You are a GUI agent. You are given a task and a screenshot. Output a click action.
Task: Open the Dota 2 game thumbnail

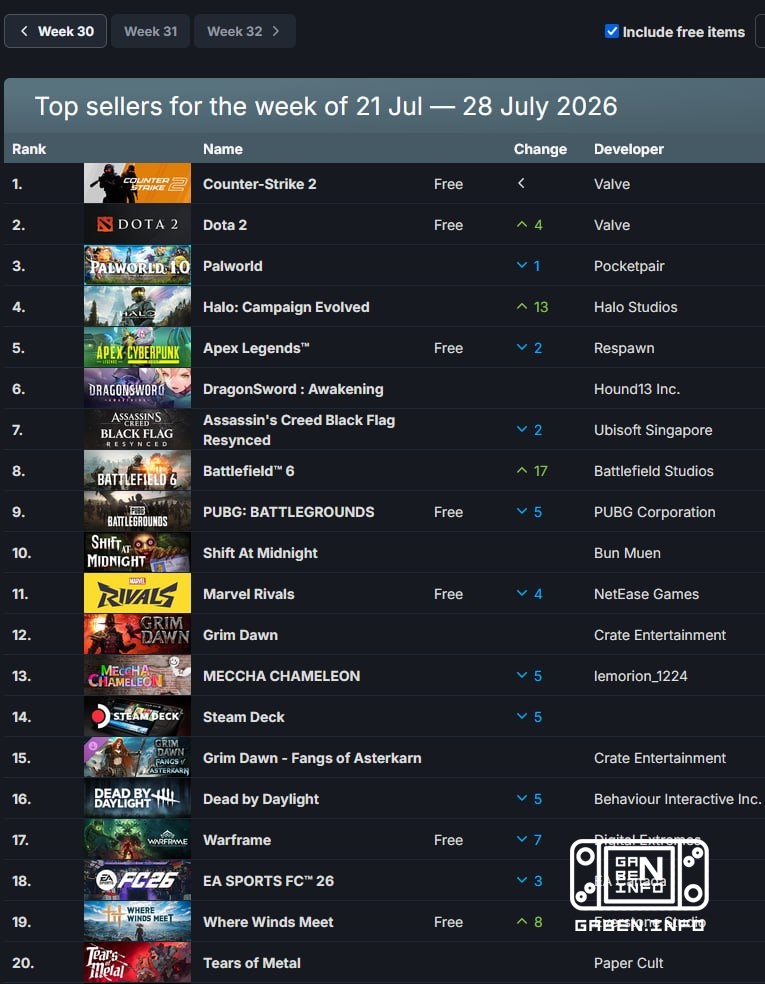point(137,224)
